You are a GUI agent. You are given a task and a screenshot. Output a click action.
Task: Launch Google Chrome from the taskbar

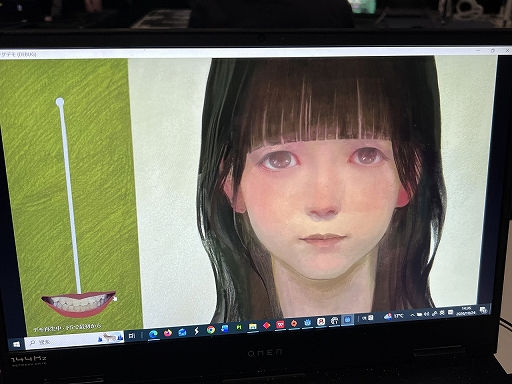pos(210,330)
